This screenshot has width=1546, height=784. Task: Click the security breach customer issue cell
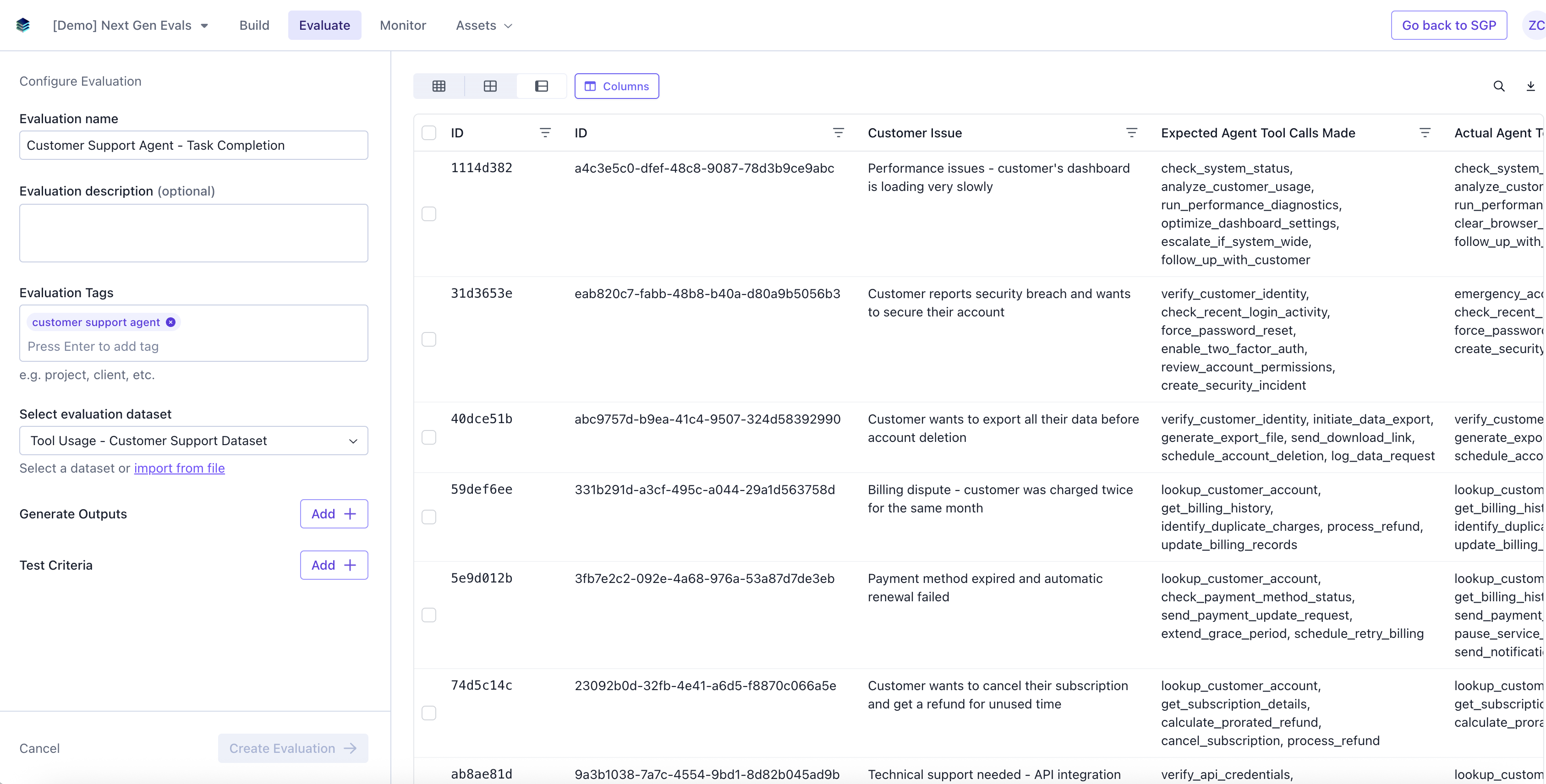998,302
